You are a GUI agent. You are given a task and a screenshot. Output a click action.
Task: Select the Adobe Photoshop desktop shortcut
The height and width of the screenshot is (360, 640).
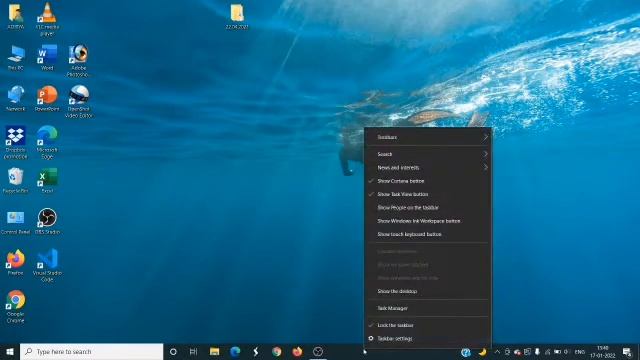pyautogui.click(x=78, y=61)
